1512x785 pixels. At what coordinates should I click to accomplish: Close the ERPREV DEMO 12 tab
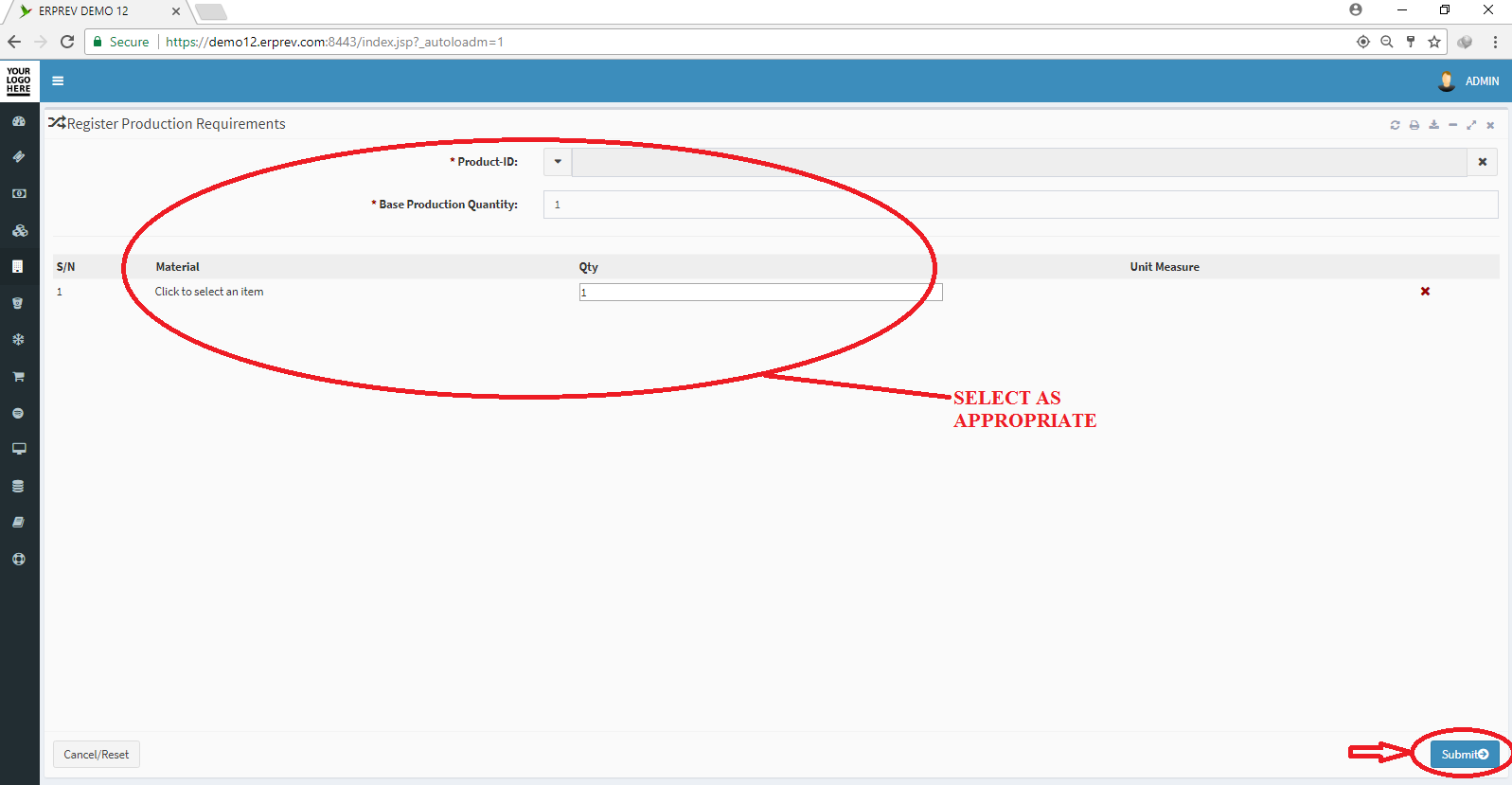[x=176, y=11]
